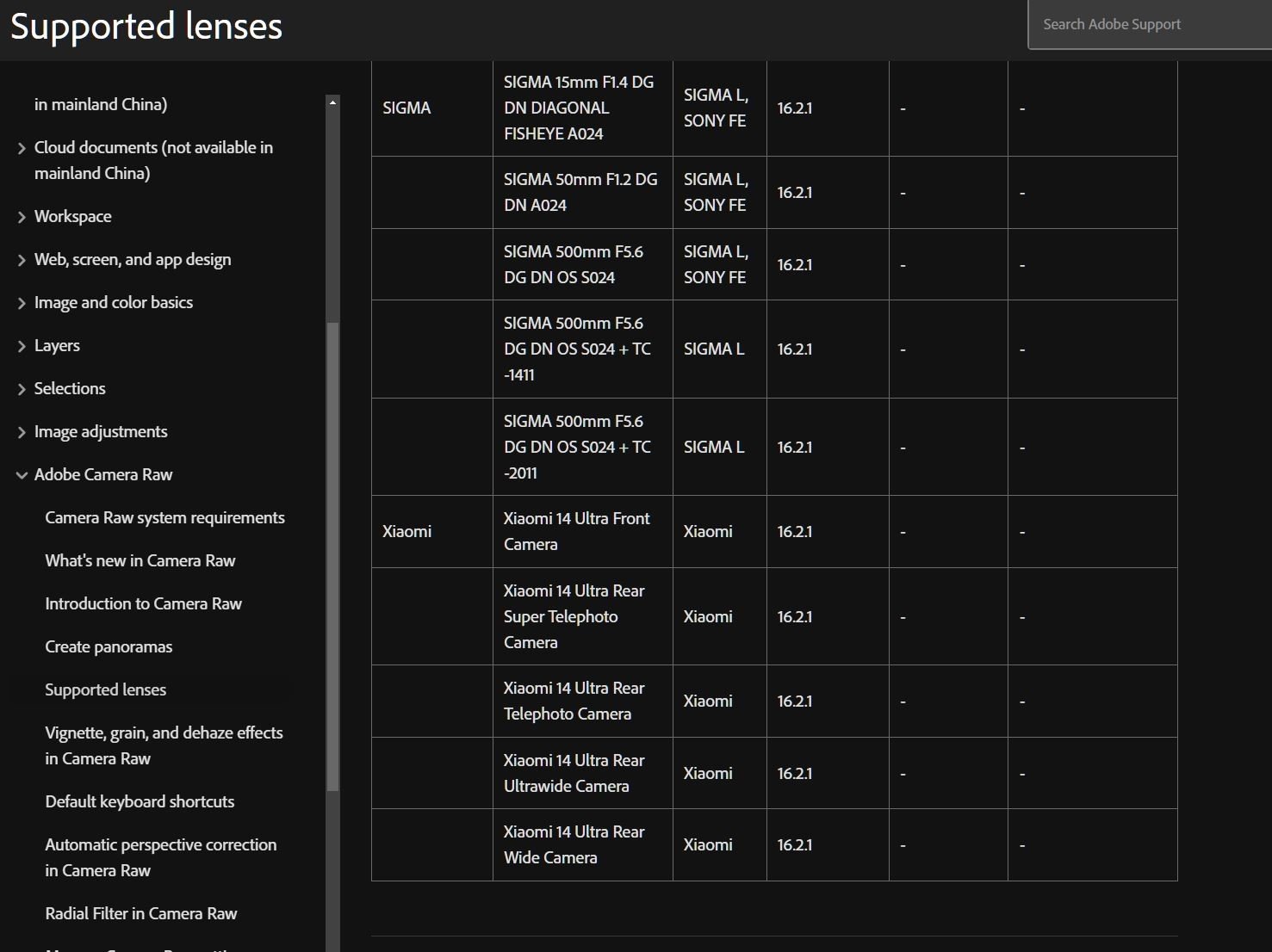Expand Cloud documents section chevron
This screenshot has width=1272, height=952.
click(22, 148)
